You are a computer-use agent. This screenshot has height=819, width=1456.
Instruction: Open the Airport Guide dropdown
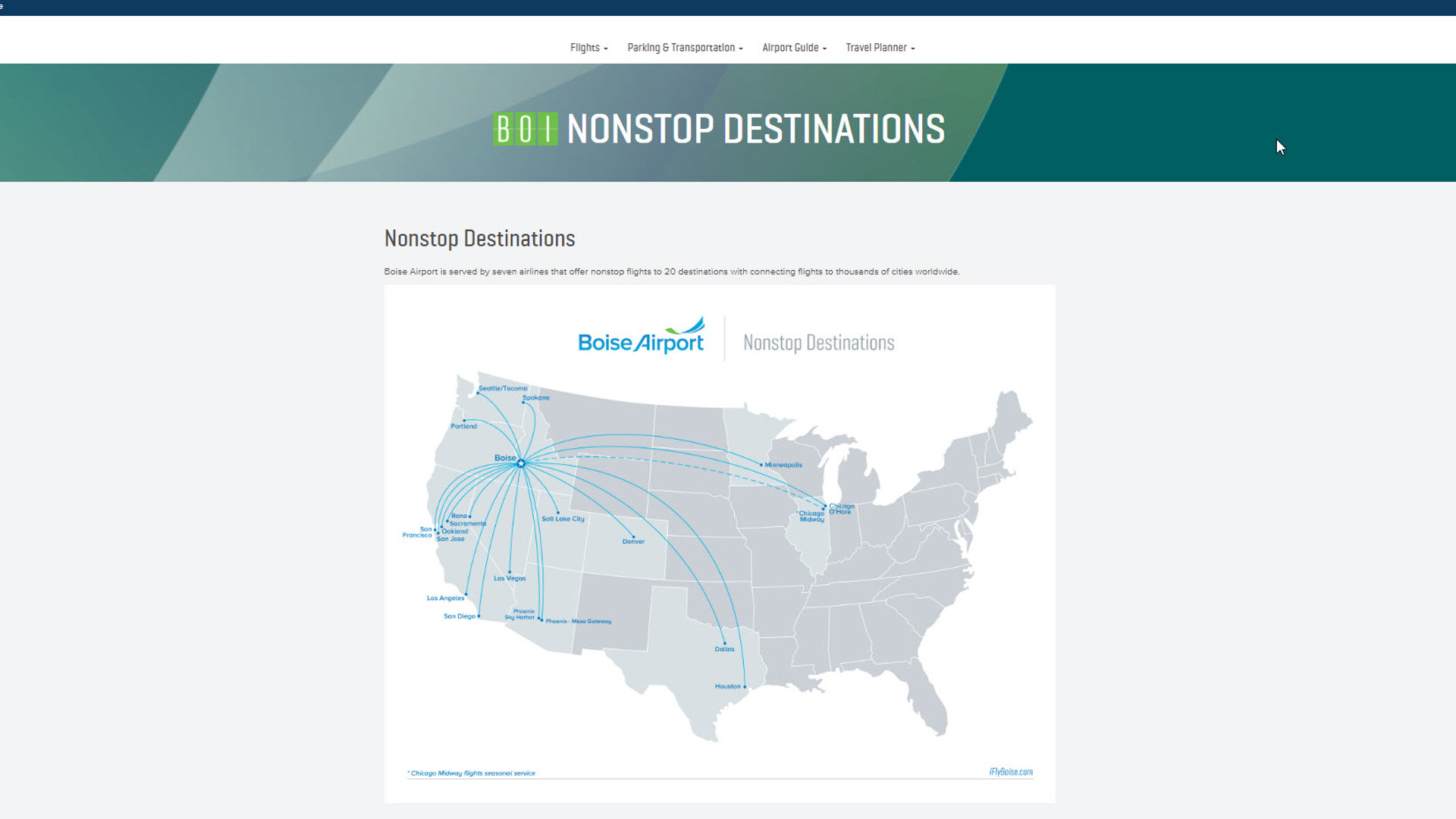[x=794, y=48]
